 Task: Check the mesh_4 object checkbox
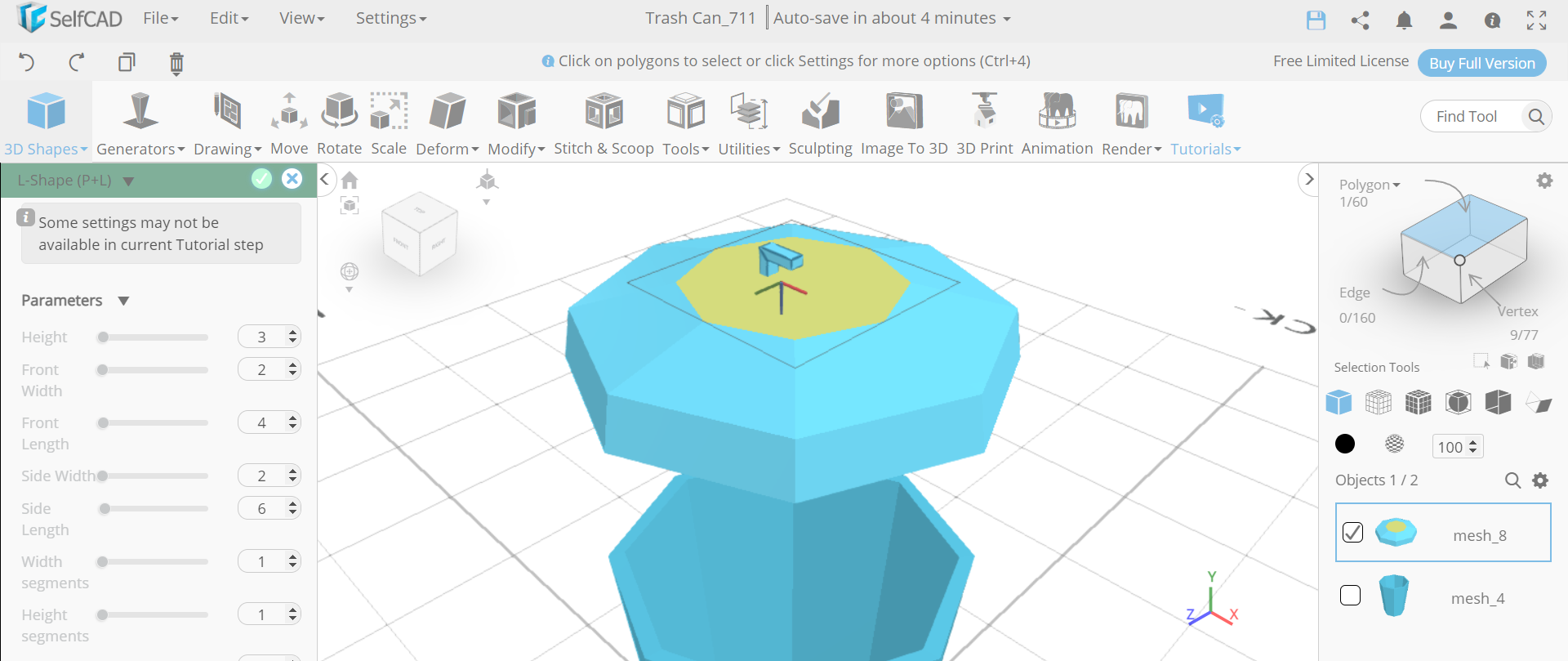pyautogui.click(x=1351, y=595)
